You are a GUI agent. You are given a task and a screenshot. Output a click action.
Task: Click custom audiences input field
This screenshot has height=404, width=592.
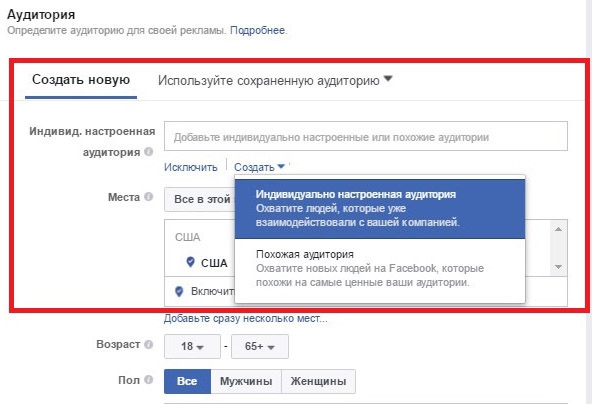pos(366,136)
